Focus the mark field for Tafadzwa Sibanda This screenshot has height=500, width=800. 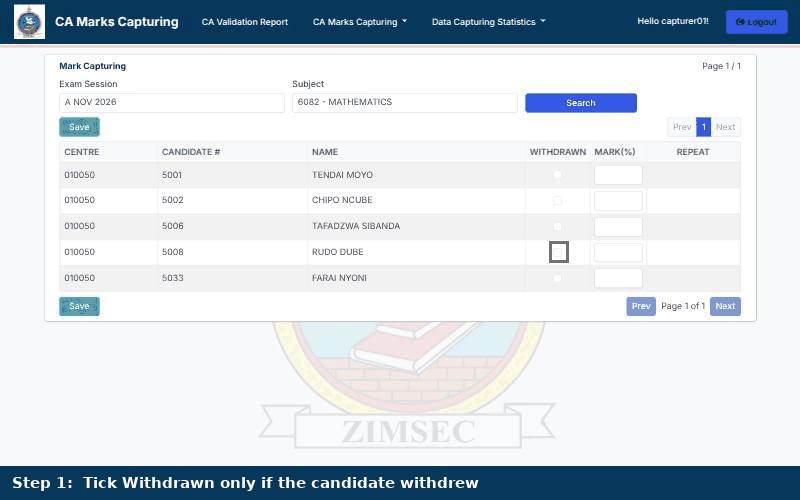coord(618,227)
